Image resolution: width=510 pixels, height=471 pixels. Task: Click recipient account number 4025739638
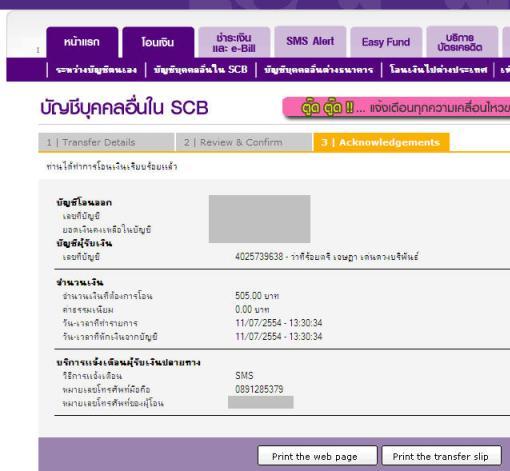click(x=259, y=257)
